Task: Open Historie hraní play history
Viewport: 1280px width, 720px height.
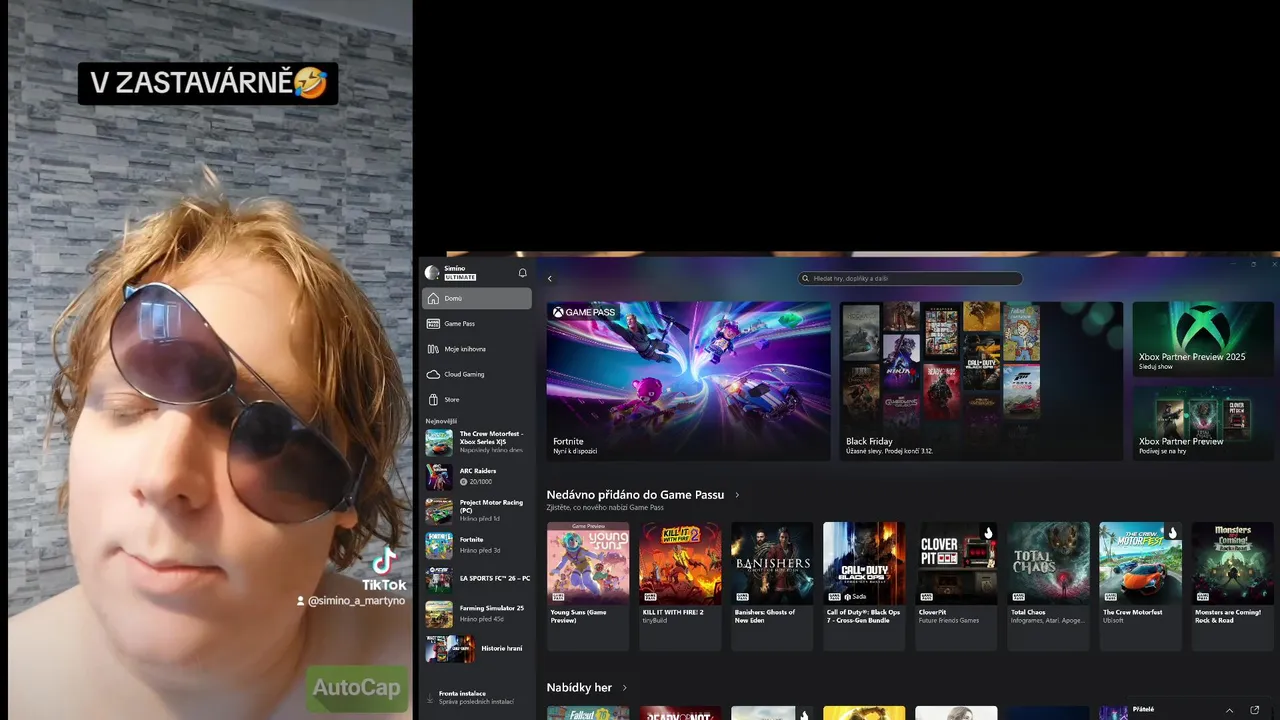Action: [x=477, y=648]
